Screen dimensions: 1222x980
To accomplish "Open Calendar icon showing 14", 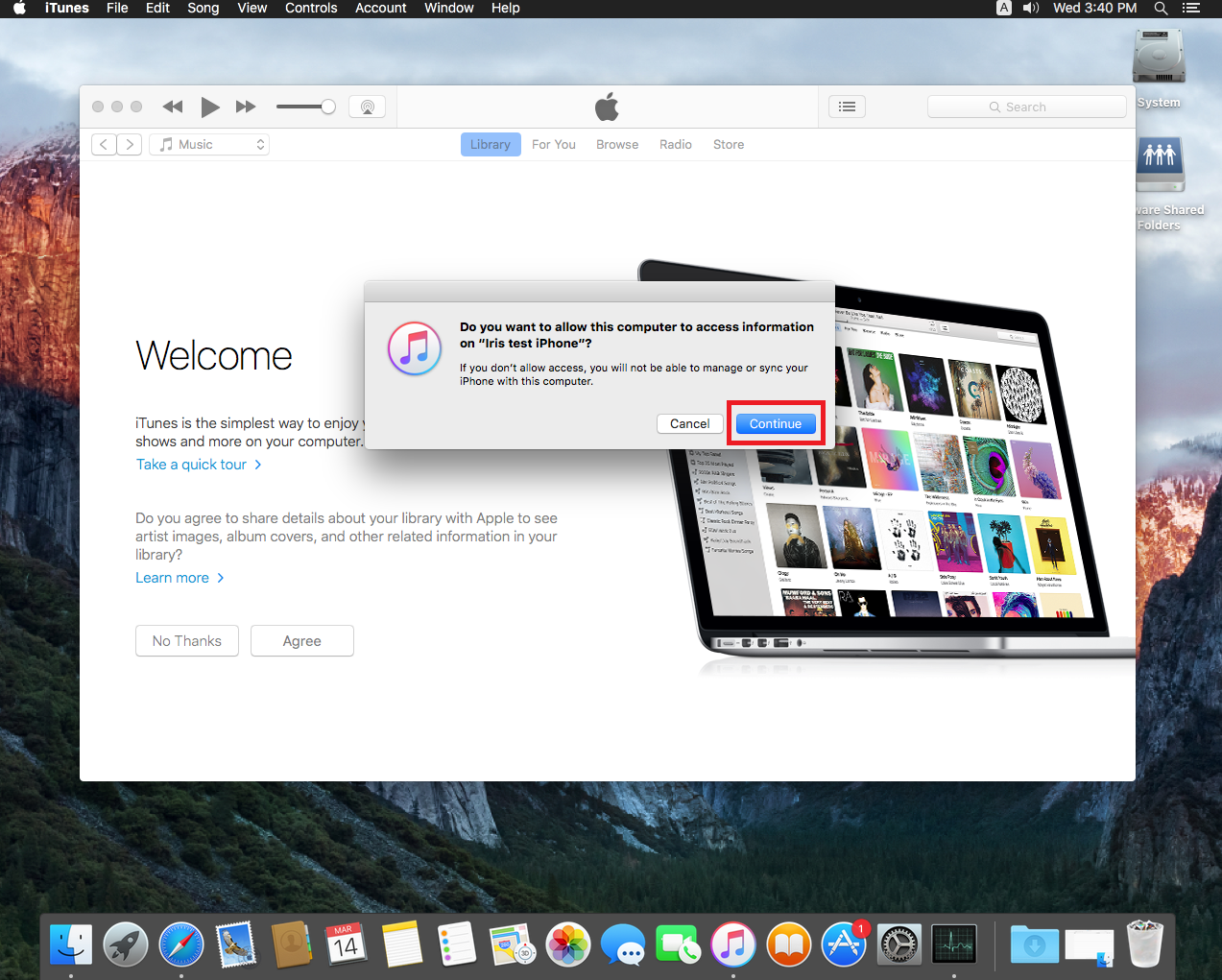I will pos(347,944).
